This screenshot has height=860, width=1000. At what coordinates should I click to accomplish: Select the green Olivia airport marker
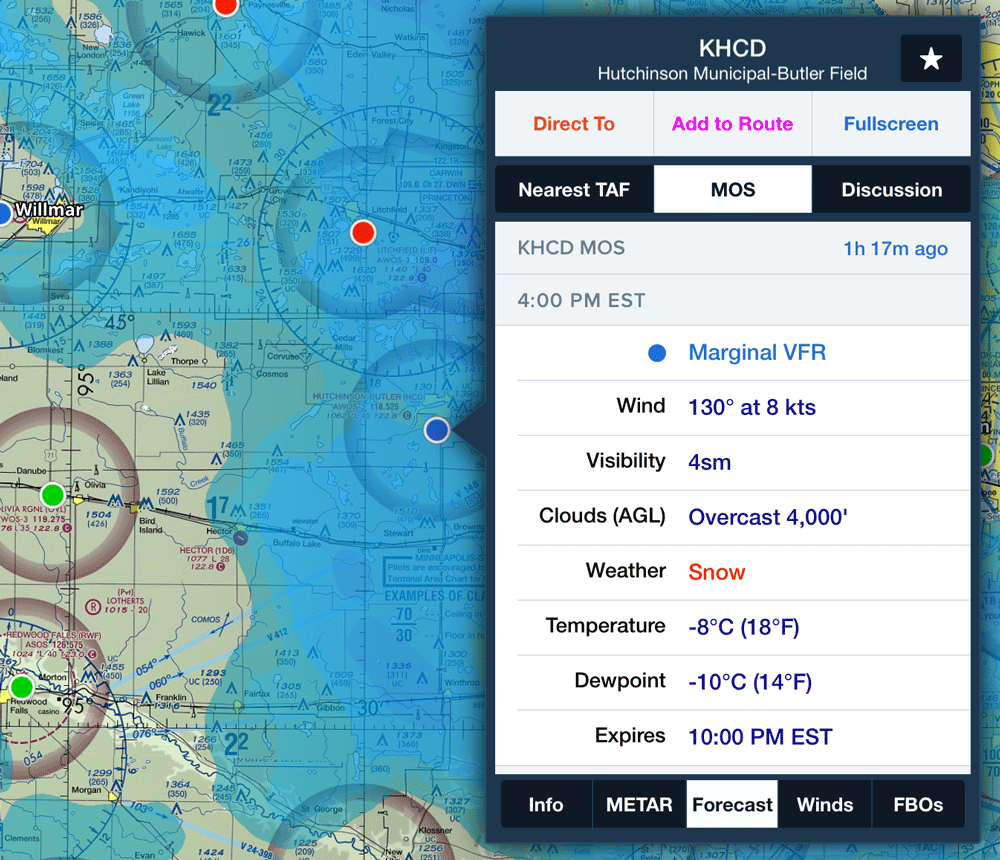tap(52, 494)
